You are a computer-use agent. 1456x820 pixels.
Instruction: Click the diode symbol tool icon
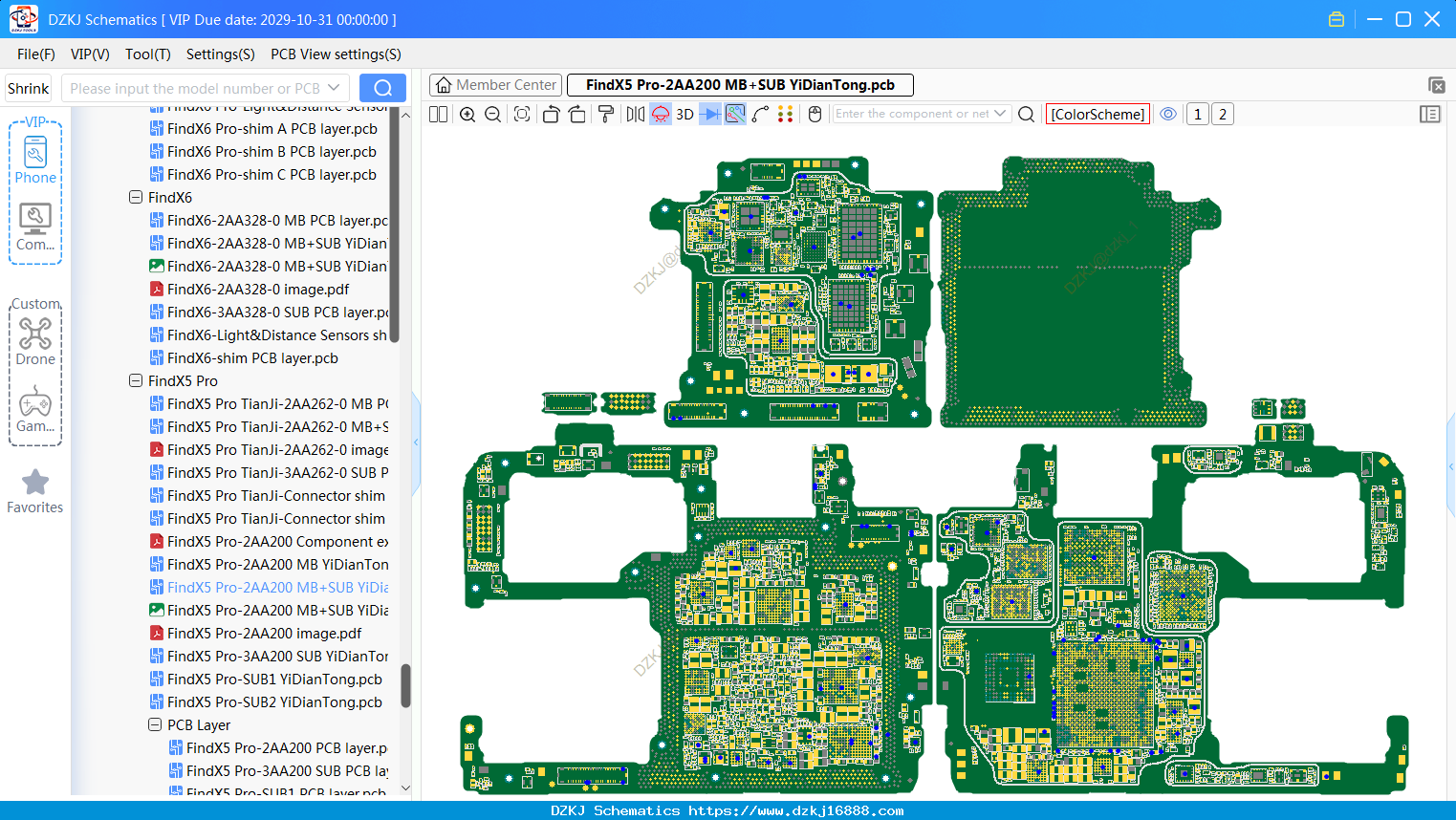(x=710, y=115)
